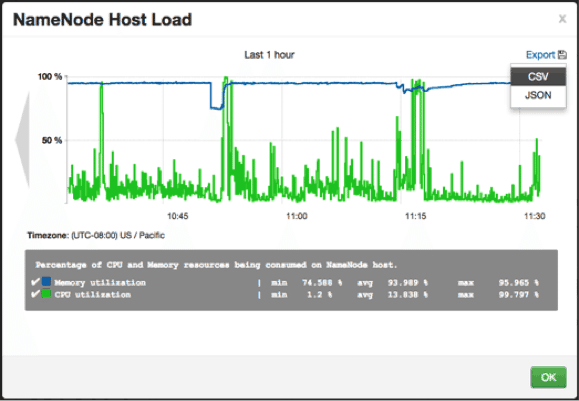The height and width of the screenshot is (401, 579).
Task: Select JSON from the export menu
Action: 538,95
